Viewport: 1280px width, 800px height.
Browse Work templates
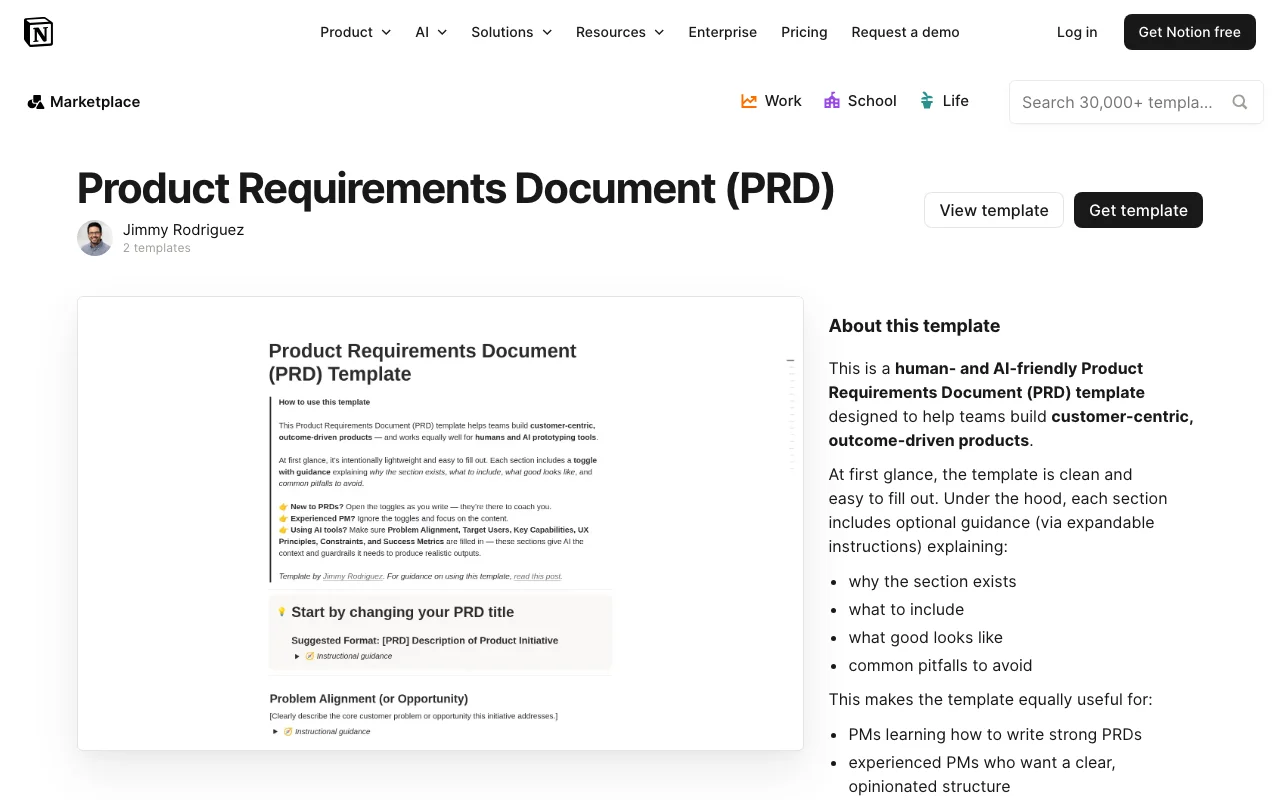click(x=771, y=101)
